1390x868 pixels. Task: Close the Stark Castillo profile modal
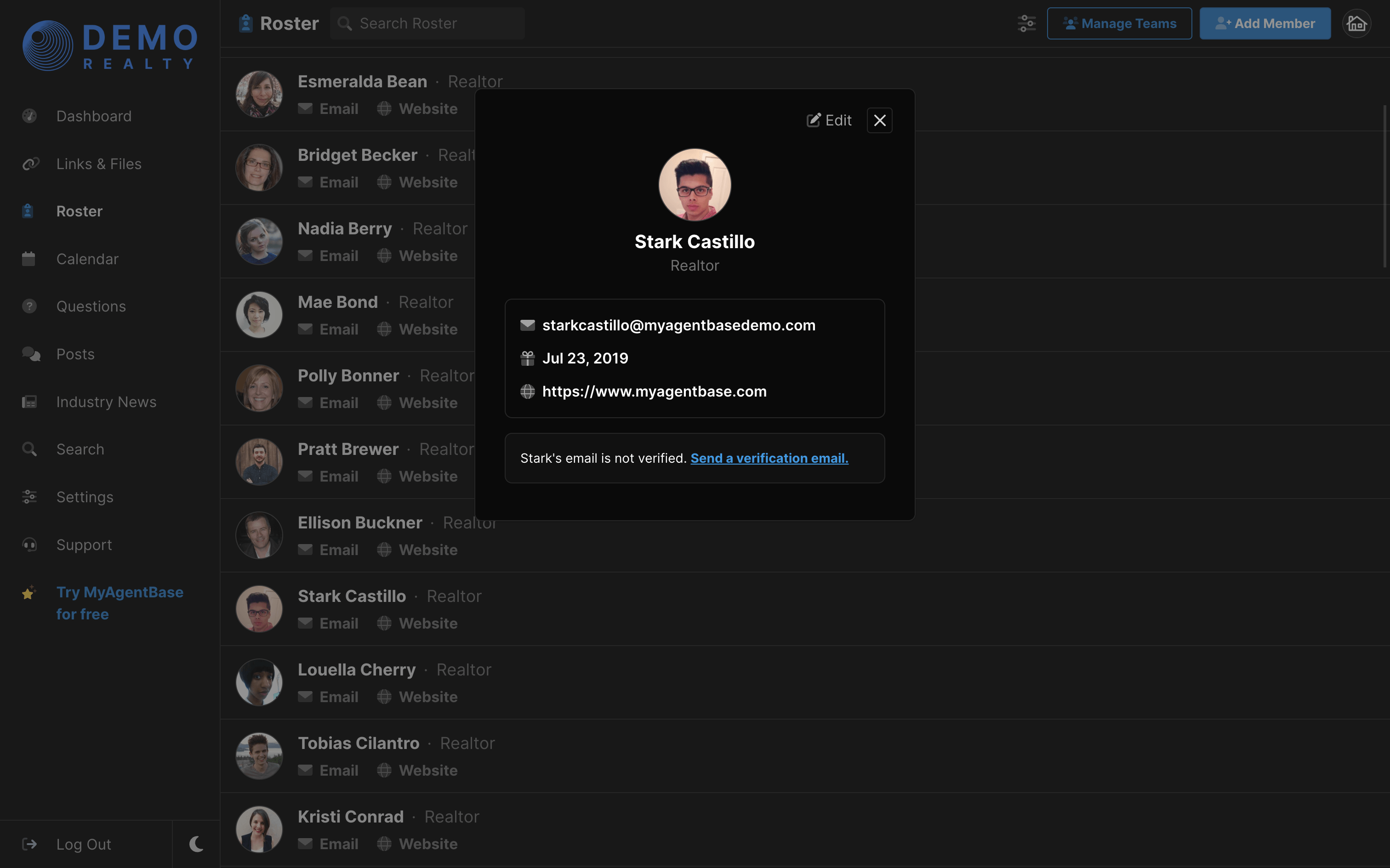(x=879, y=120)
